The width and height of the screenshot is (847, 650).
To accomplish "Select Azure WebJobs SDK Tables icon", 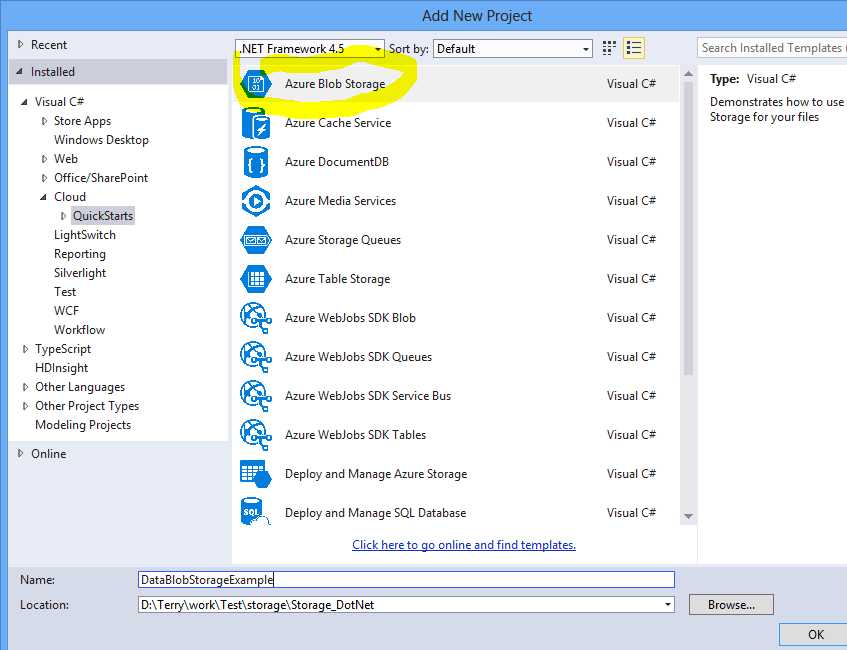I will coord(256,435).
